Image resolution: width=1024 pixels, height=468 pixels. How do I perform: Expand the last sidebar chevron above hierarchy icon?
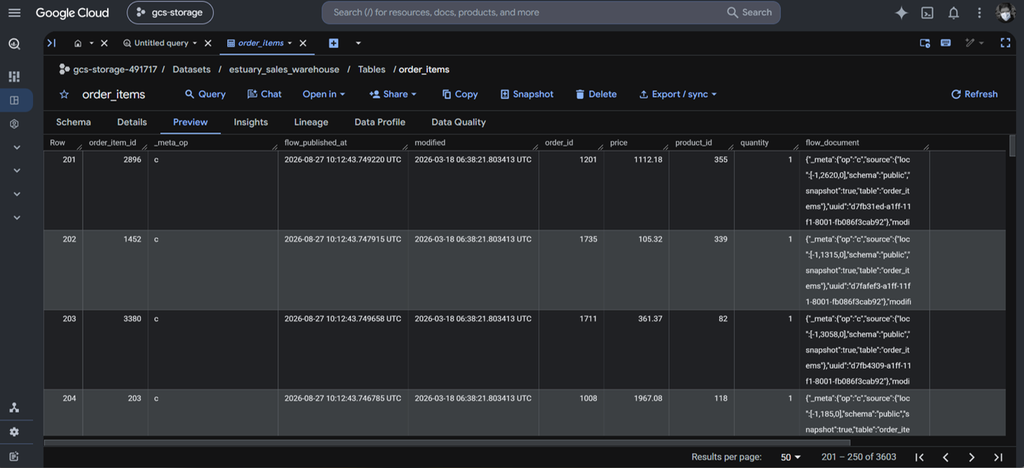pyautogui.click(x=17, y=217)
